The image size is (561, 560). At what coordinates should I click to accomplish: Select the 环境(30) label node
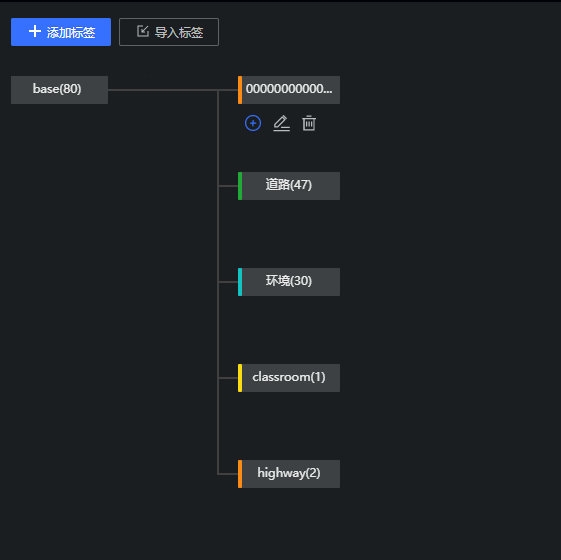(289, 282)
